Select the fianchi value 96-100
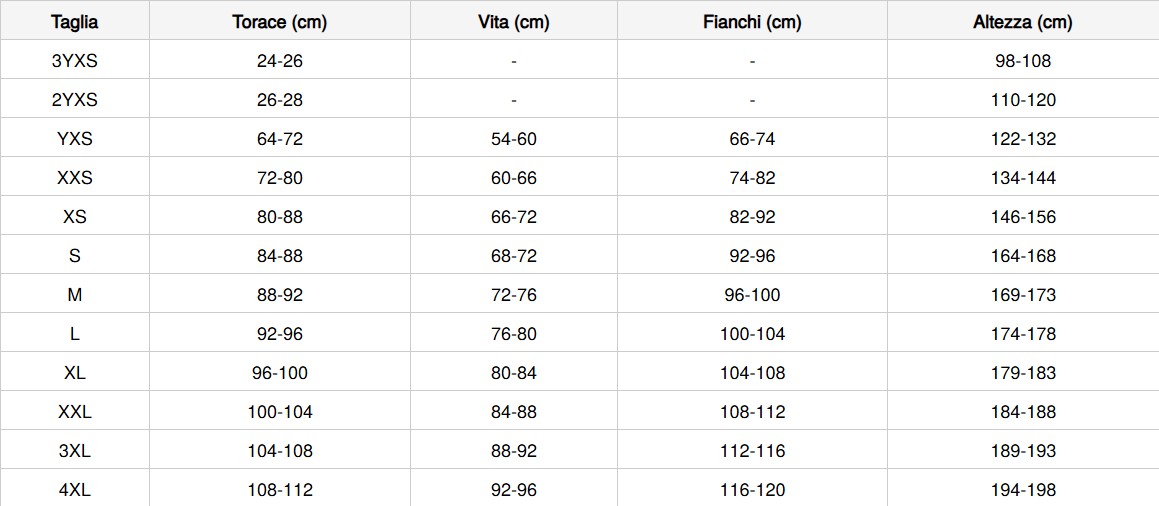1159x506 pixels. coord(752,295)
